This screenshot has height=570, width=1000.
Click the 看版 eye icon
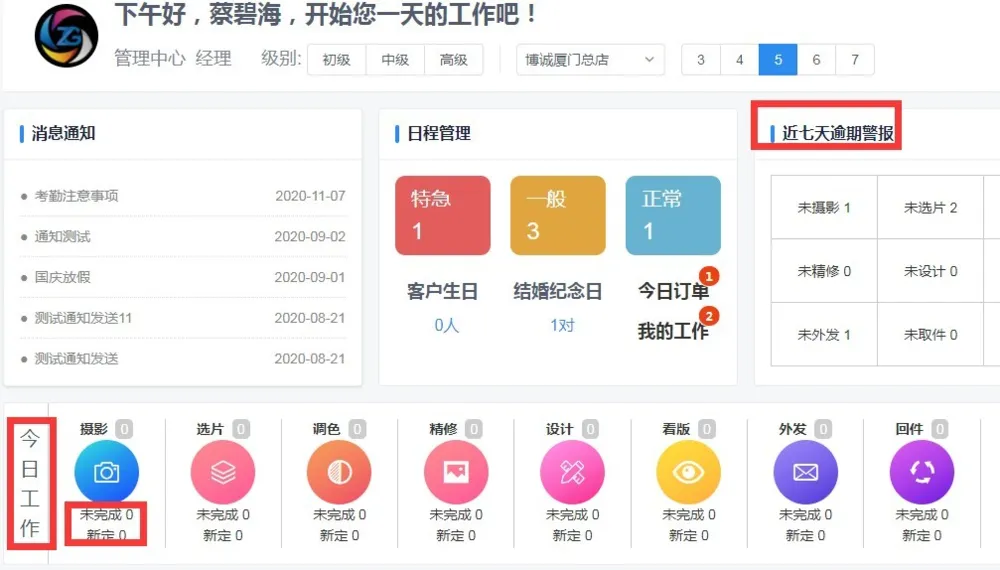tap(689, 472)
